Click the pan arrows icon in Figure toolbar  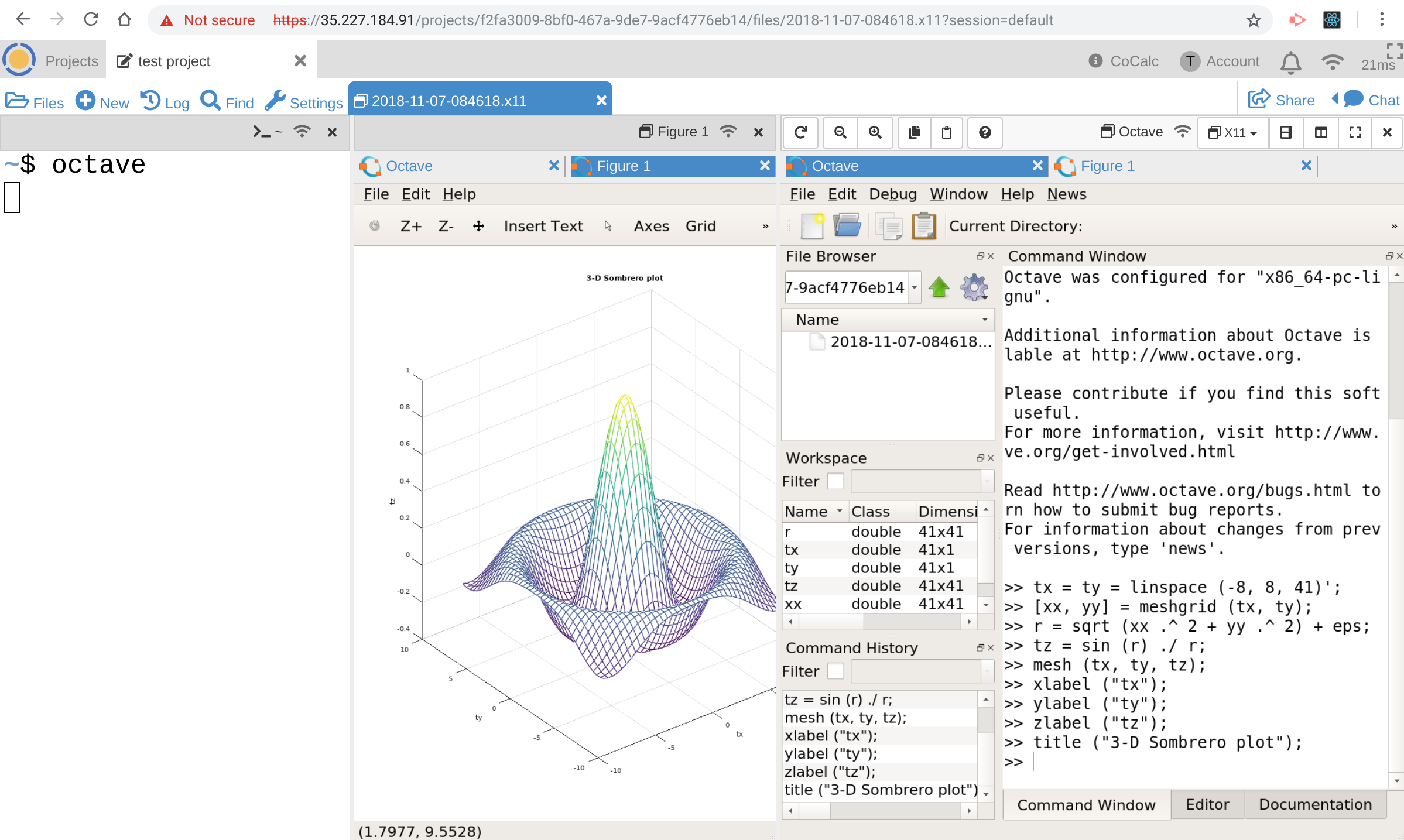(x=478, y=226)
